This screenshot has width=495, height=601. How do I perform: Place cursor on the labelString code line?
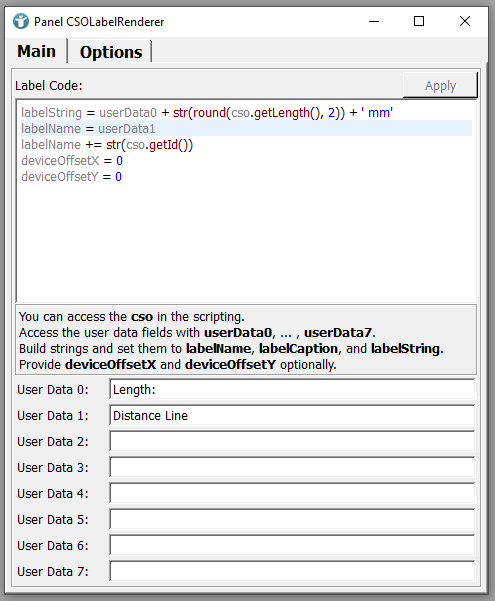(207, 113)
